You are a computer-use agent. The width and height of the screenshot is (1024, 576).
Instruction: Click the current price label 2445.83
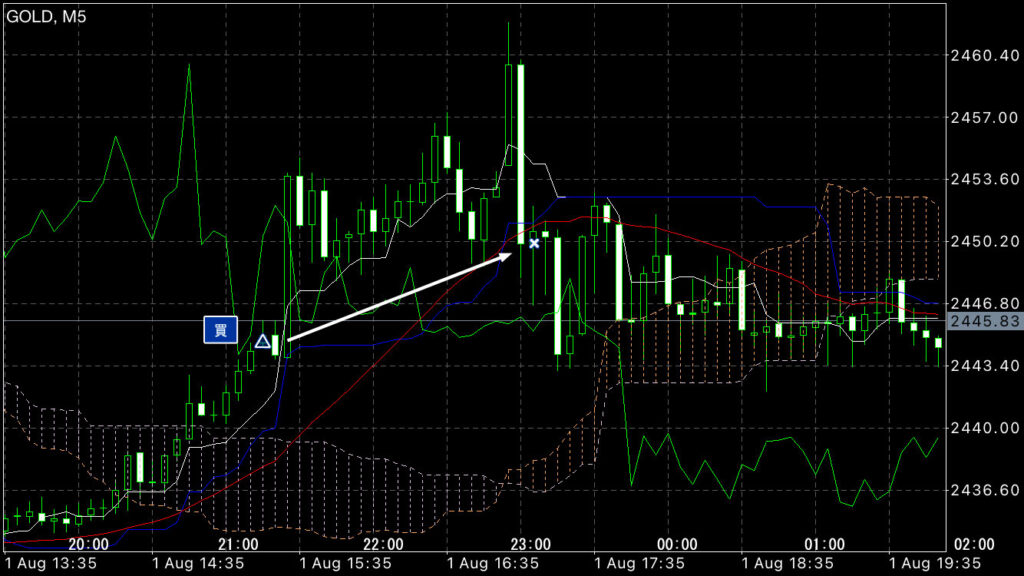point(985,321)
